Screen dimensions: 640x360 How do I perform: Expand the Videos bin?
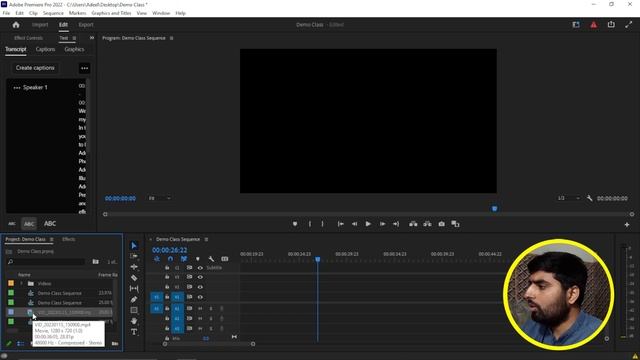[x=21, y=283]
